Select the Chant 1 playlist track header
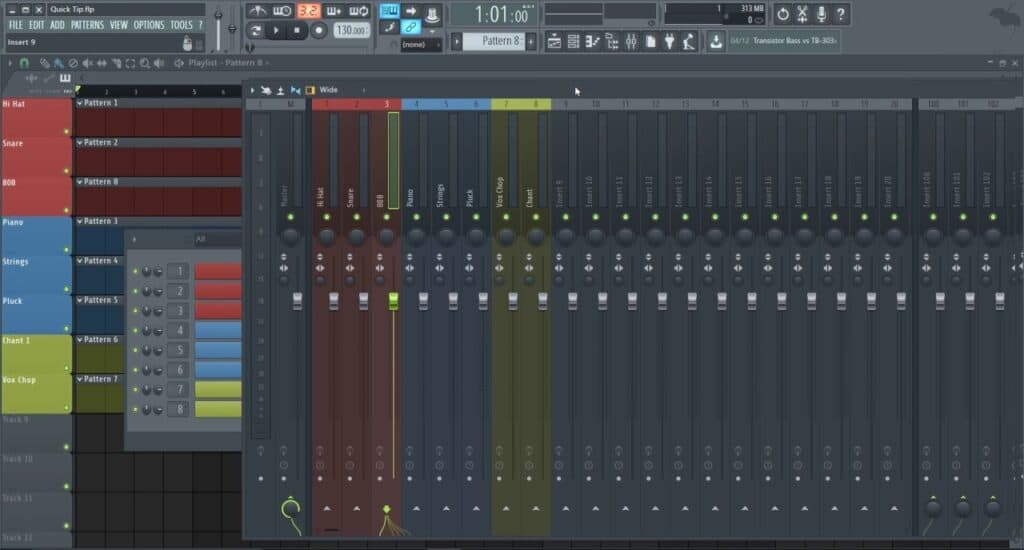Image resolution: width=1024 pixels, height=550 pixels. pos(36,353)
